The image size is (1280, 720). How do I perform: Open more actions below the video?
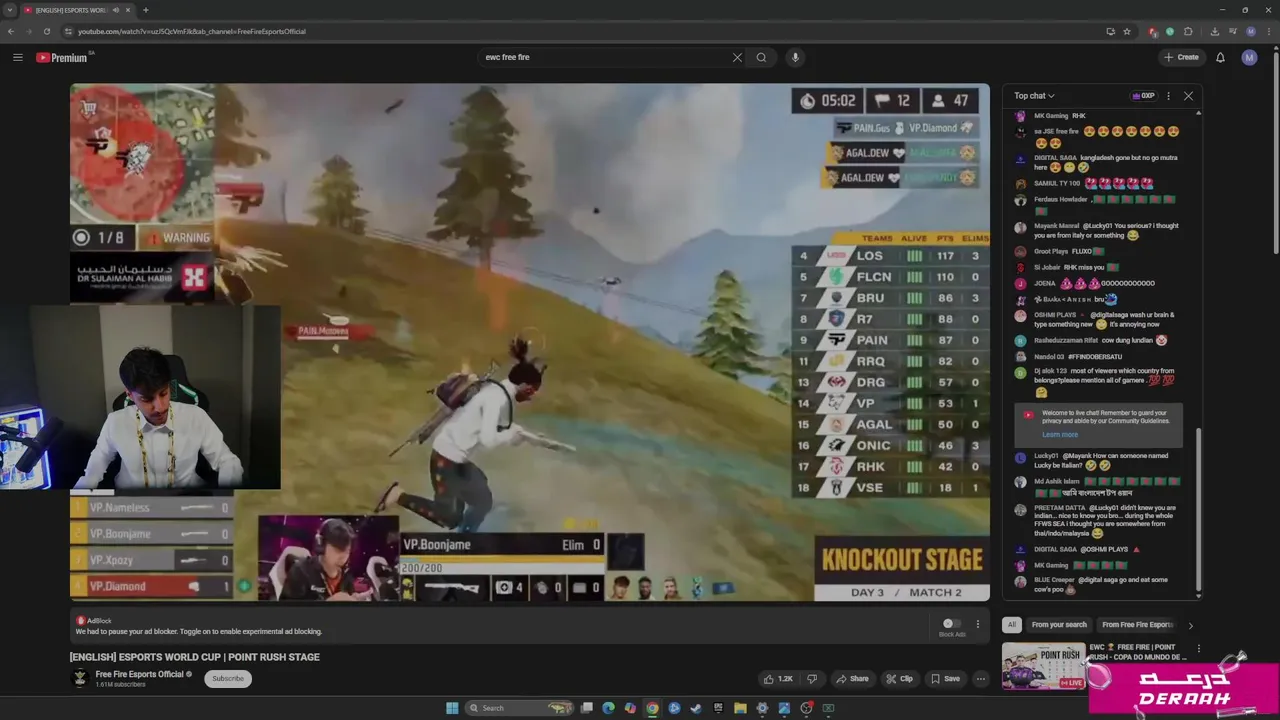point(981,679)
